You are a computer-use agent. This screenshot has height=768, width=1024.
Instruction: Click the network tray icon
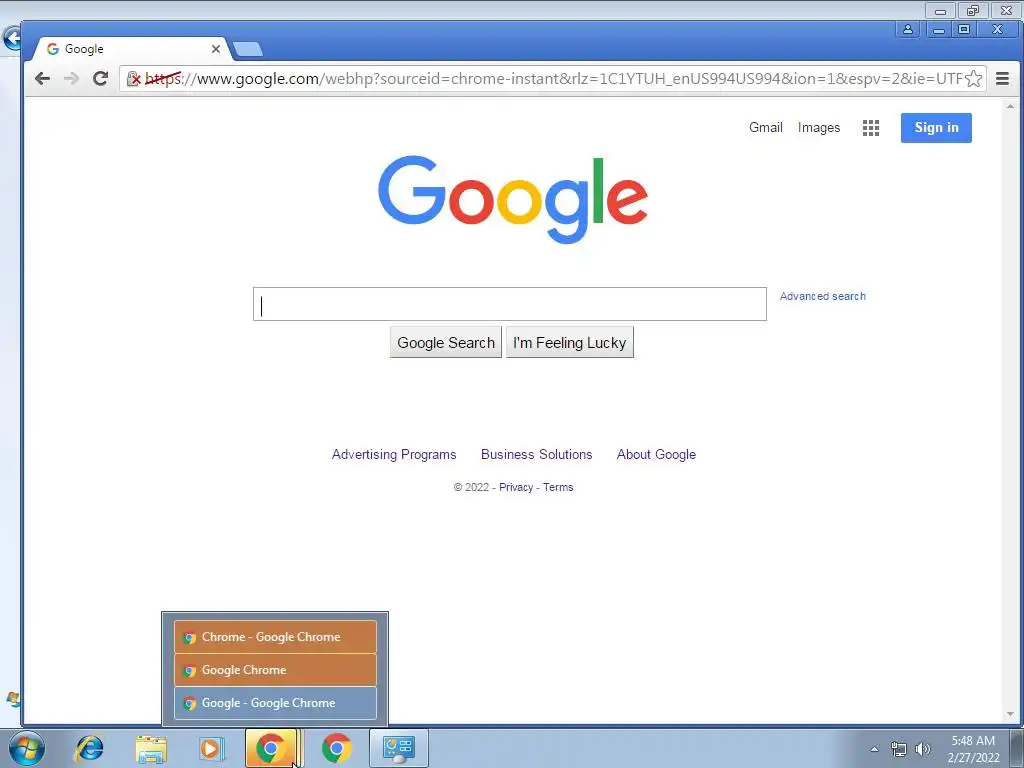click(899, 749)
